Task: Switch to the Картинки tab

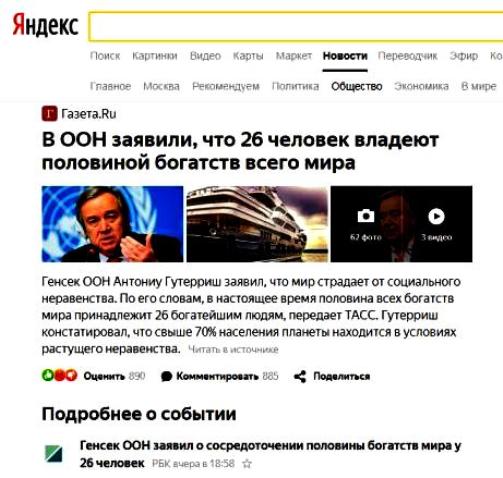Action: (155, 56)
